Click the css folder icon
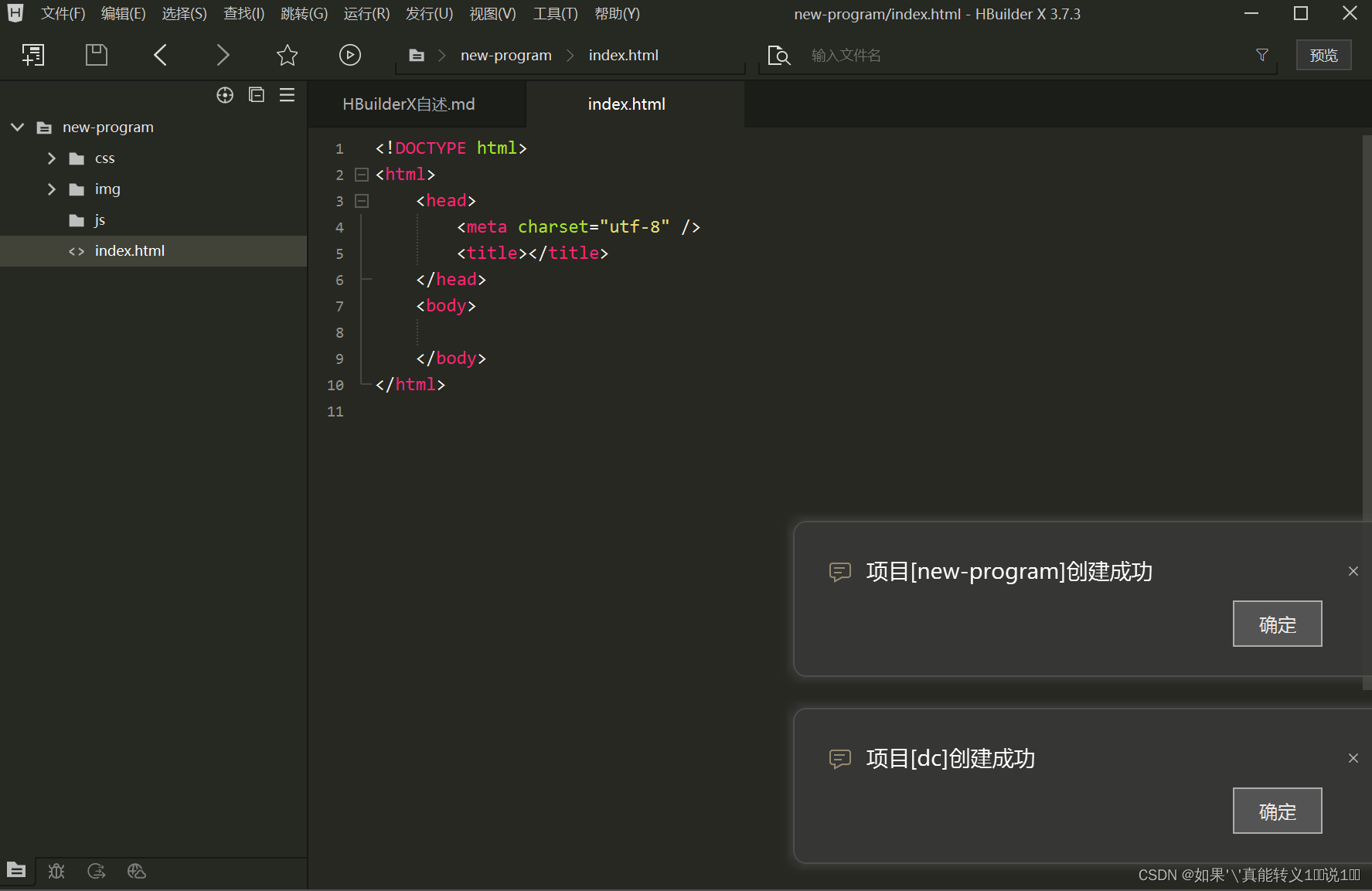Image resolution: width=1372 pixels, height=891 pixels. pos(77,158)
